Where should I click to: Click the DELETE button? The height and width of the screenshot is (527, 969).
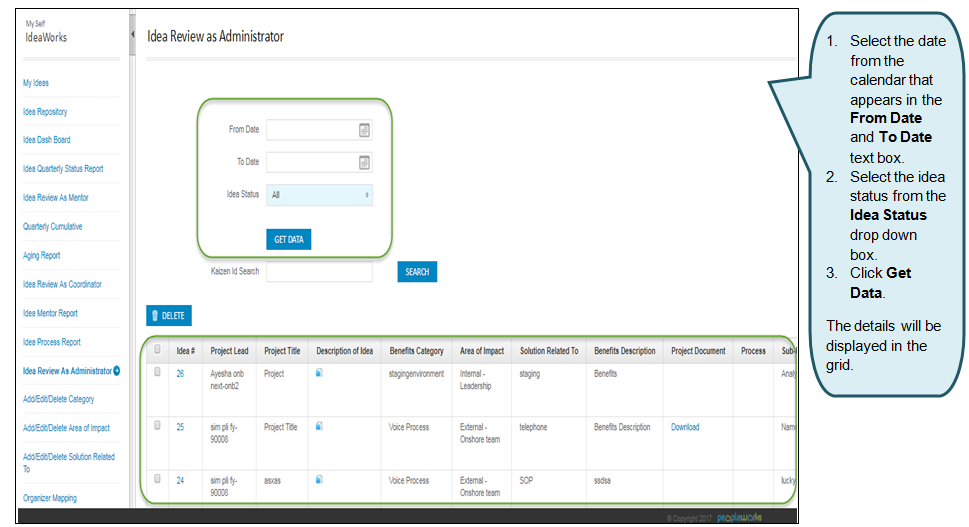(x=169, y=315)
